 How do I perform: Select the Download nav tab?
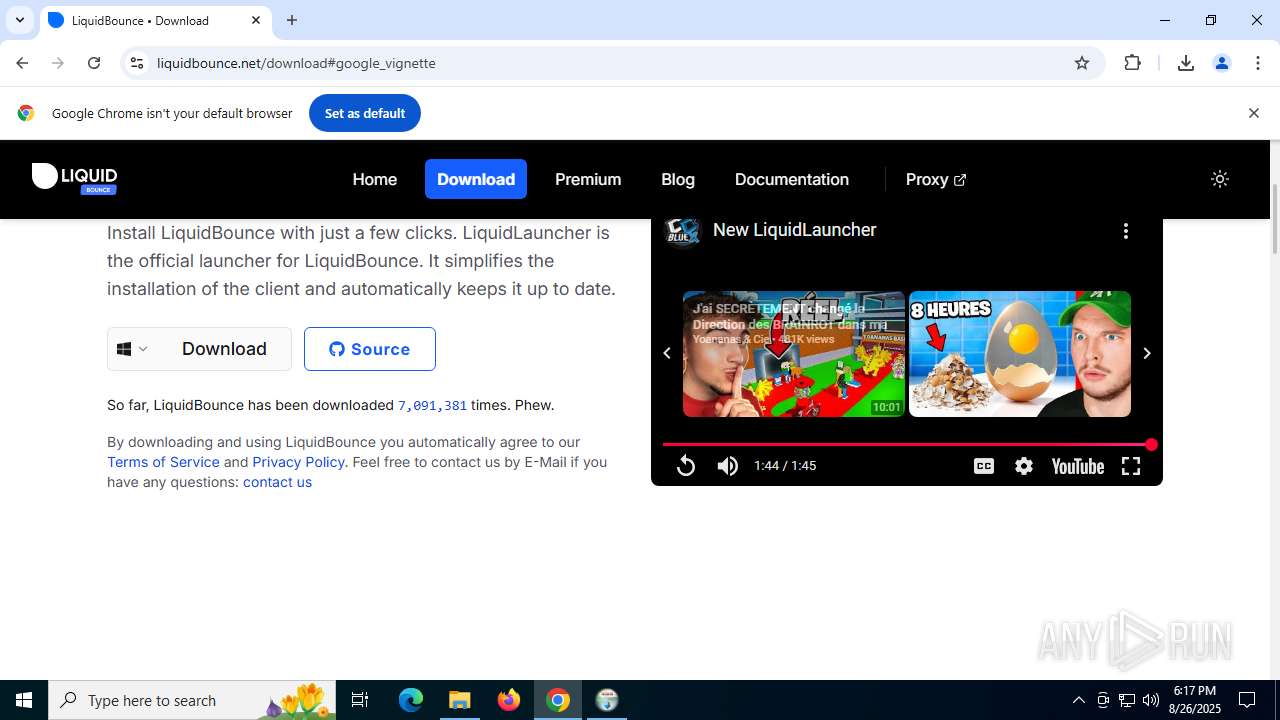coord(476,179)
